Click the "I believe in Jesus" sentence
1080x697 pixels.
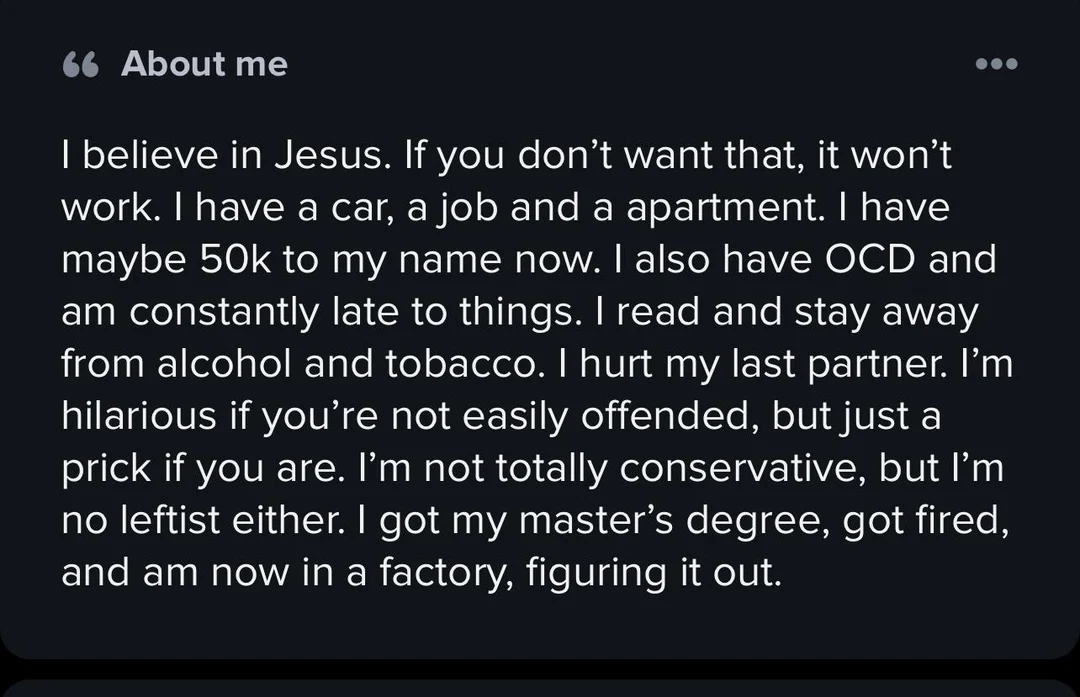(x=217, y=156)
